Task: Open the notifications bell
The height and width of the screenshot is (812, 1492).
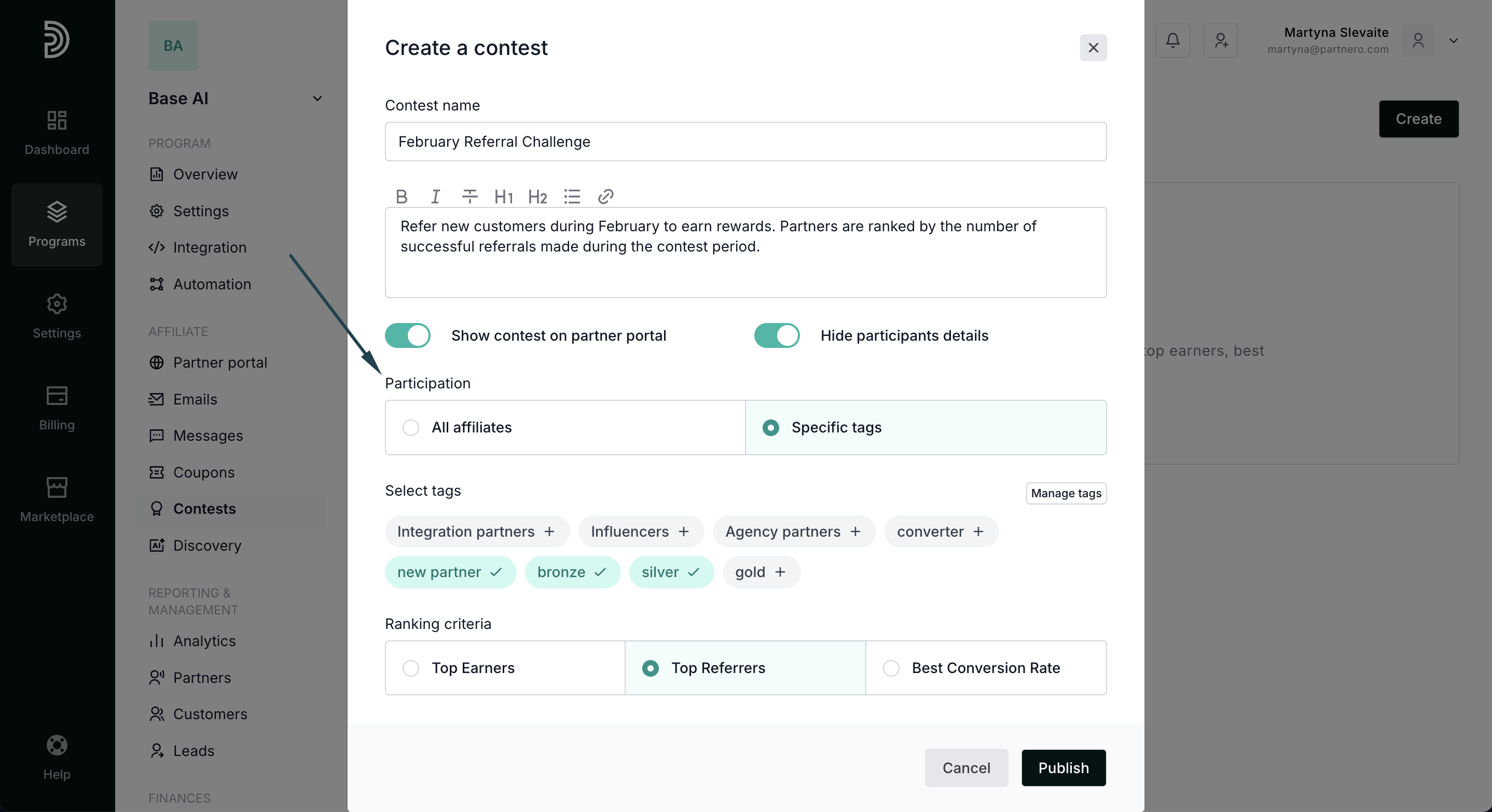Action: tap(1172, 40)
